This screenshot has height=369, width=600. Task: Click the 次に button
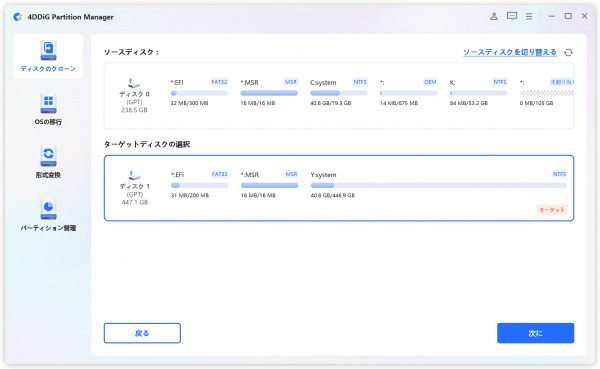pyautogui.click(x=535, y=333)
